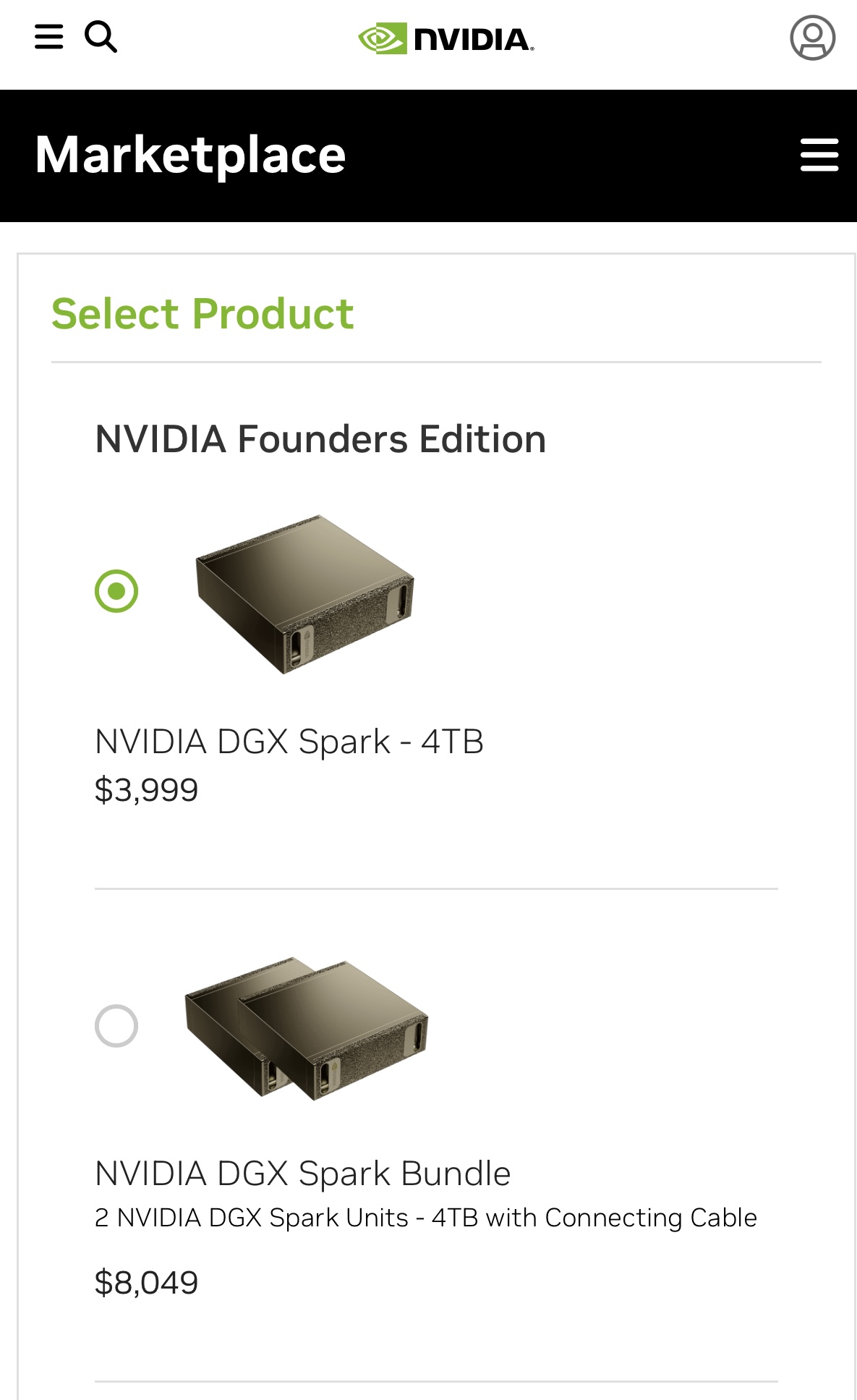Click the Marketplace header title
The image size is (857, 1400).
190,155
